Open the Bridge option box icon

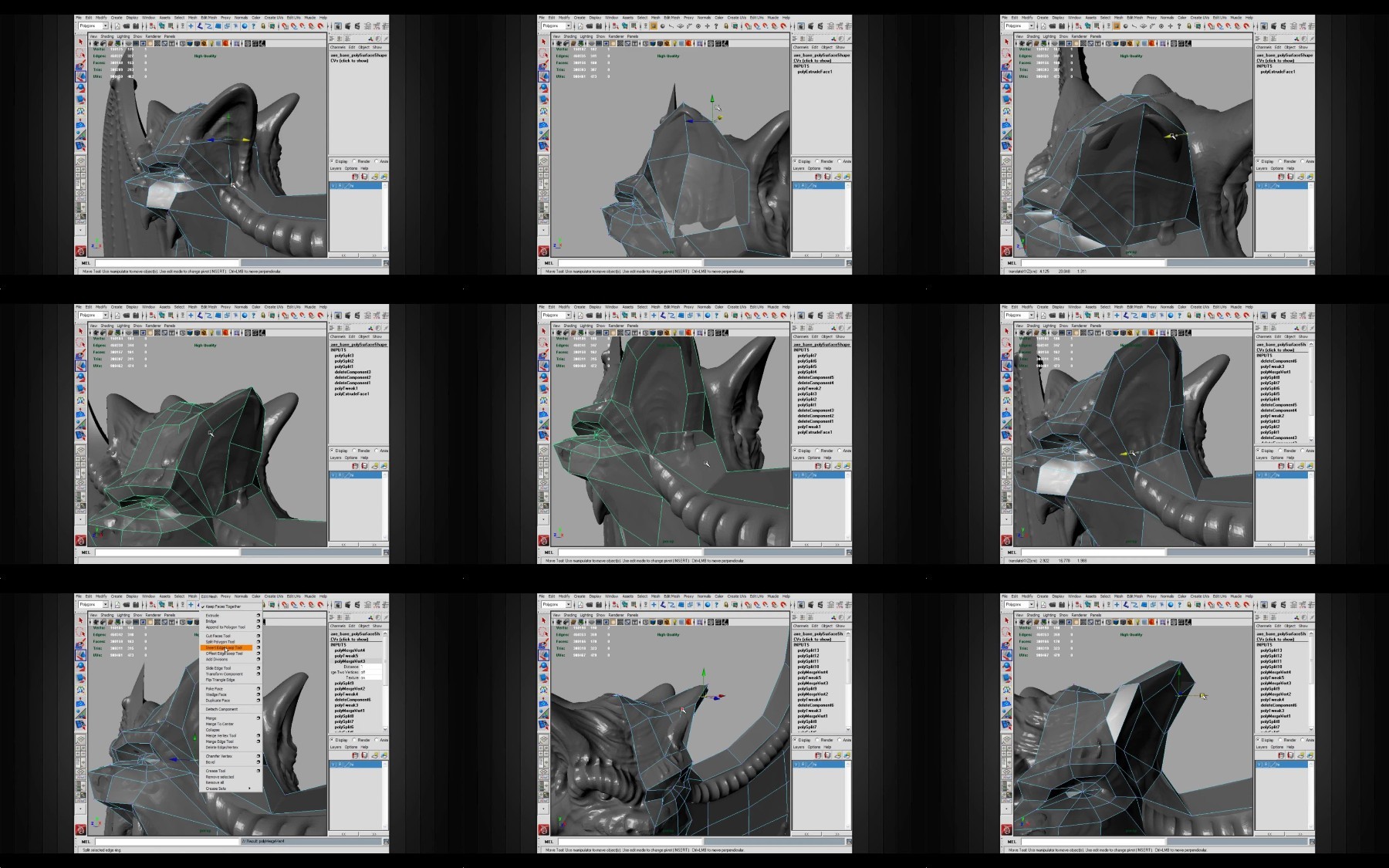click(x=259, y=621)
